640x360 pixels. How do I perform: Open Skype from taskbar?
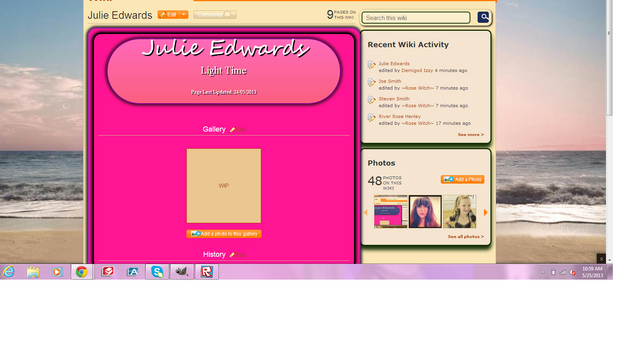click(x=157, y=272)
